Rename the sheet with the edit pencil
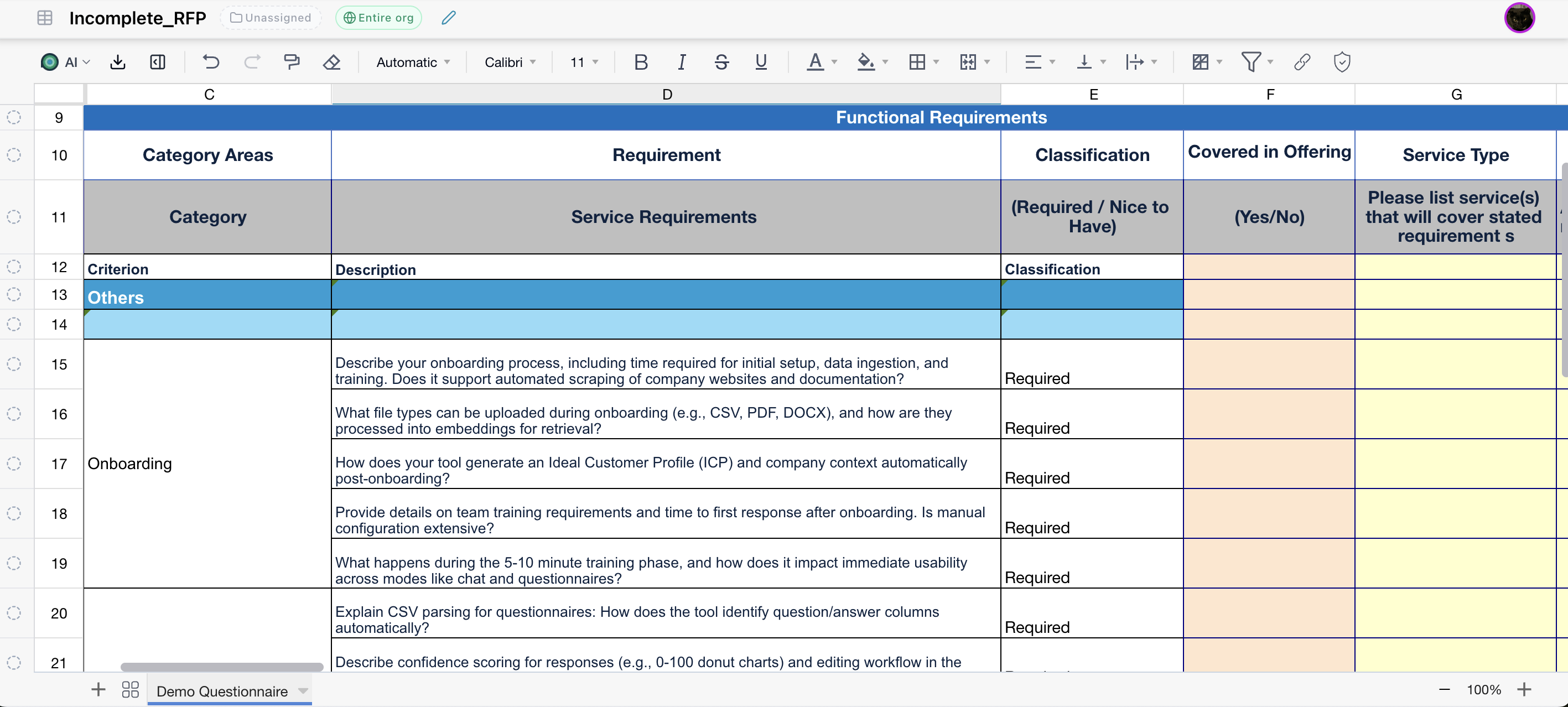 [x=448, y=18]
